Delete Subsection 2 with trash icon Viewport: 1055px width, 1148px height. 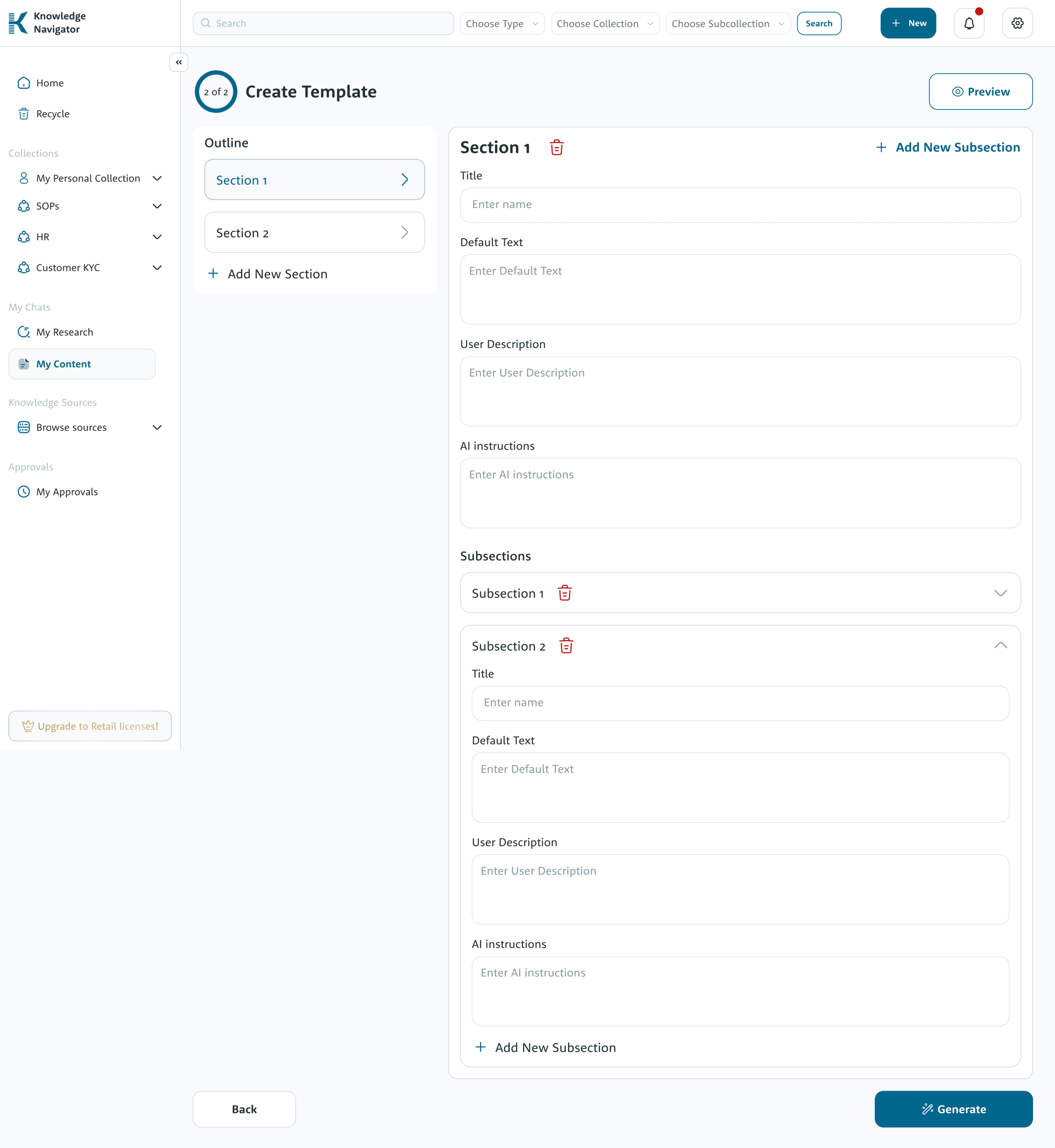(566, 646)
